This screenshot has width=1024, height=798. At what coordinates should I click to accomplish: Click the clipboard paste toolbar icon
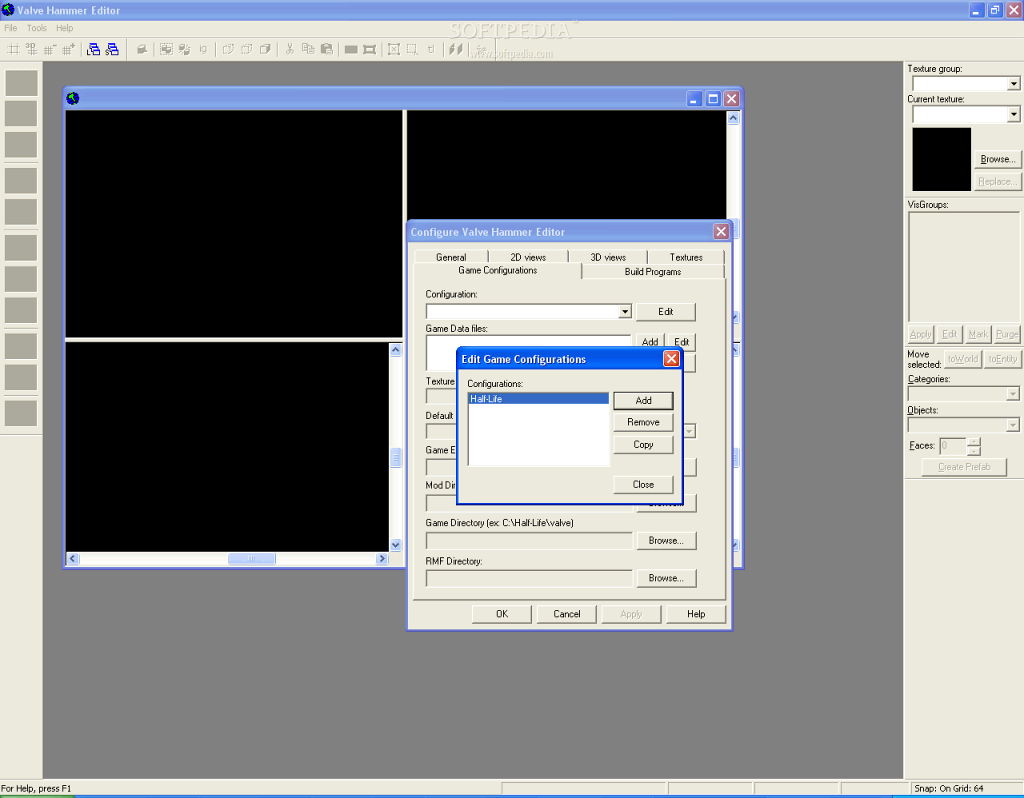click(327, 49)
